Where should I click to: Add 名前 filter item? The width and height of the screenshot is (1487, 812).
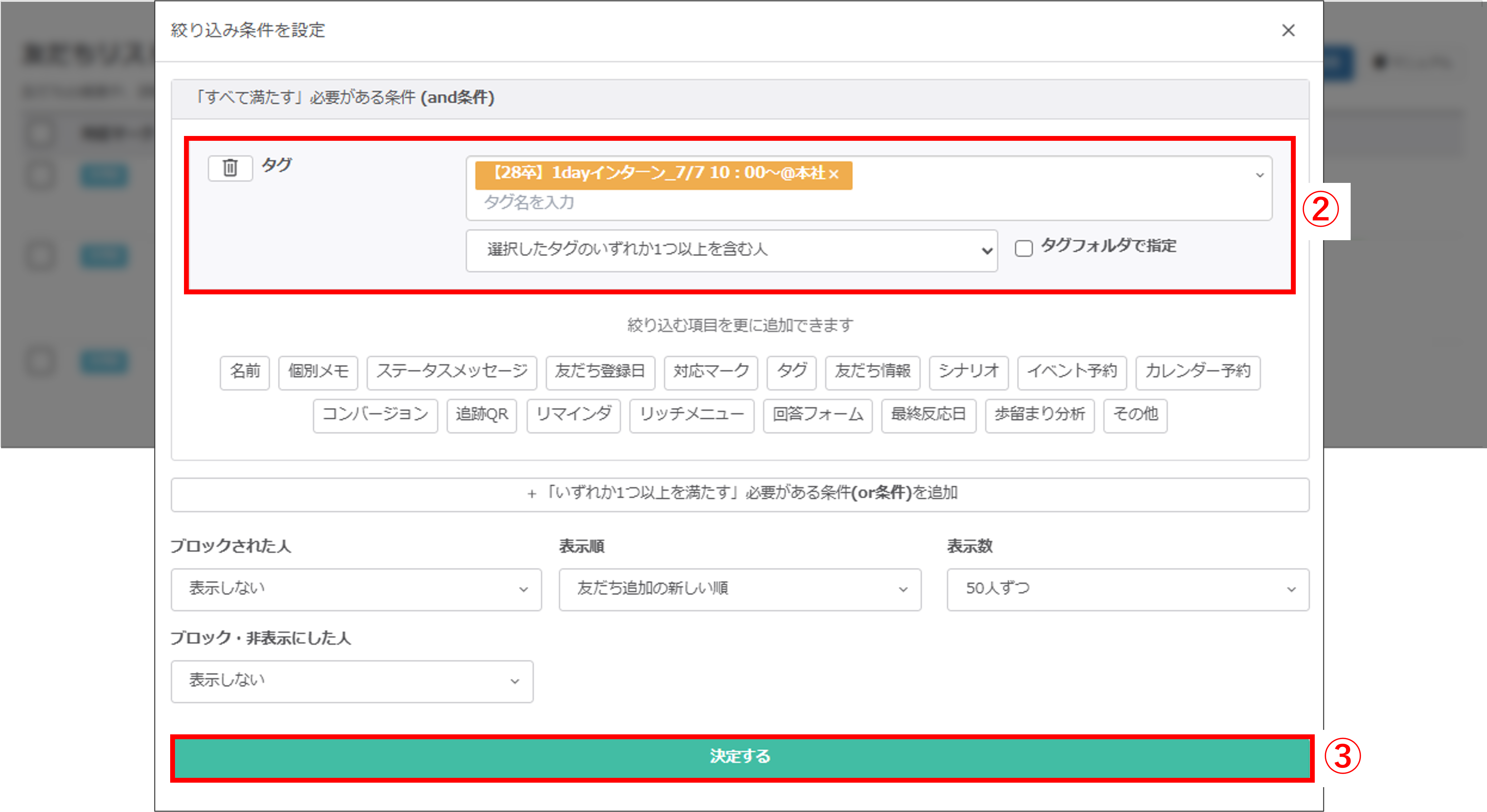pyautogui.click(x=245, y=372)
